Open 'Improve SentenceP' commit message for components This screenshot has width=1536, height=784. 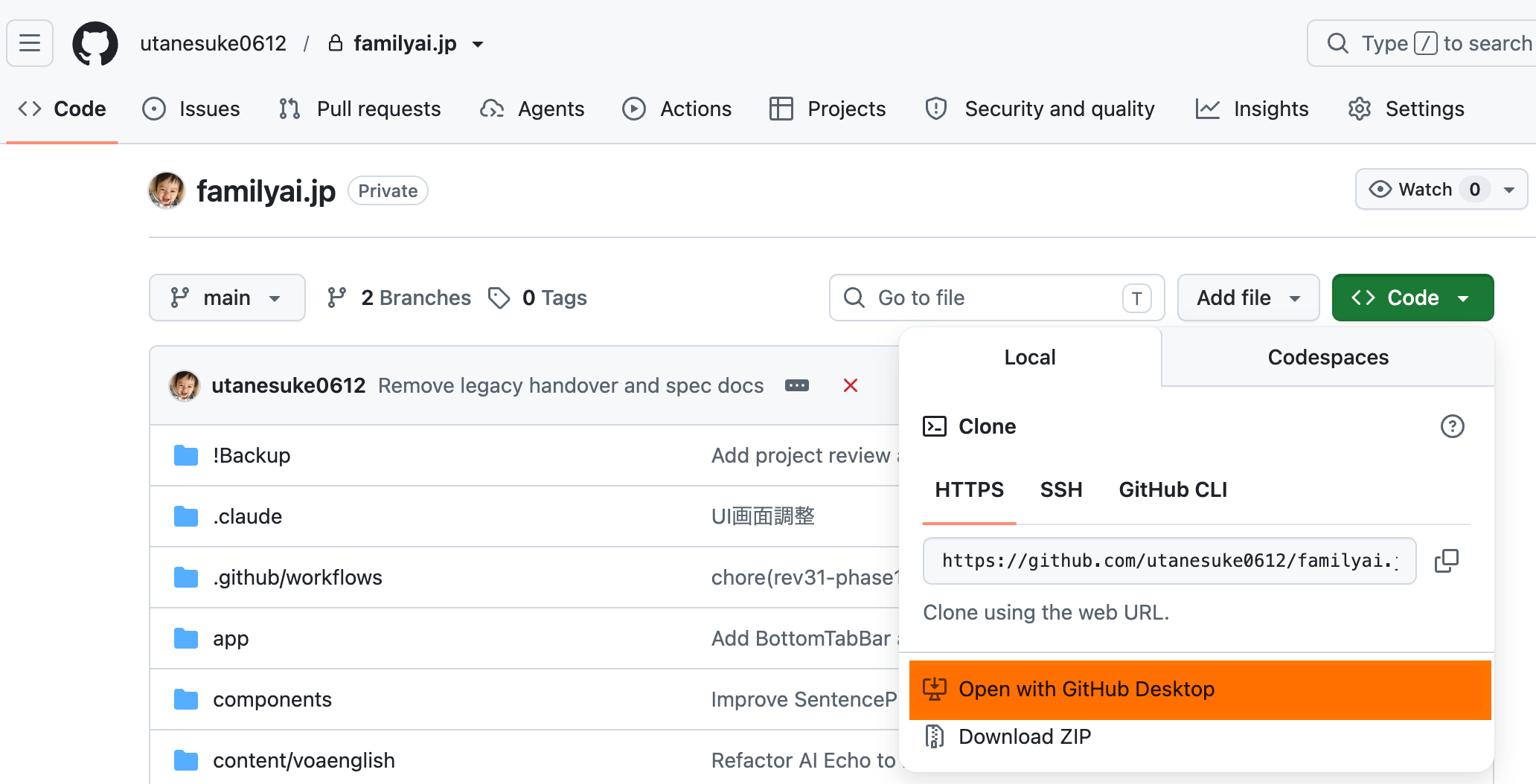click(x=804, y=699)
